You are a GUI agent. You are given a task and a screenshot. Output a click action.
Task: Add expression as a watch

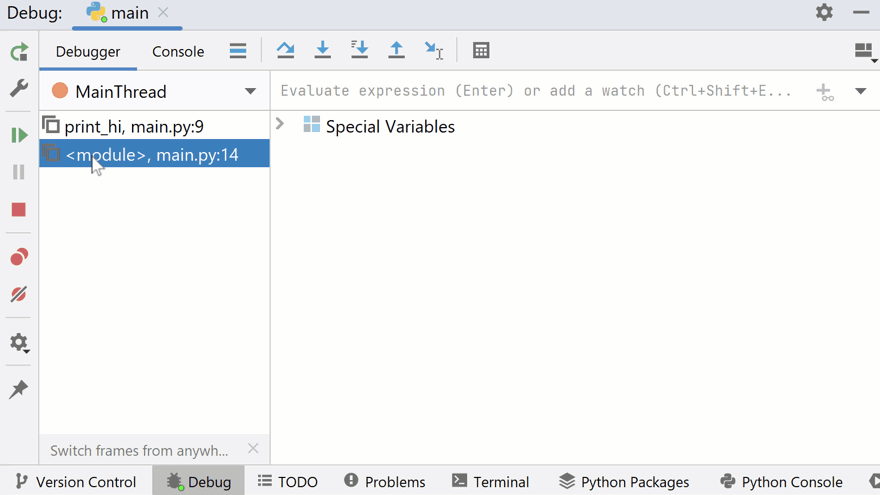tap(824, 92)
